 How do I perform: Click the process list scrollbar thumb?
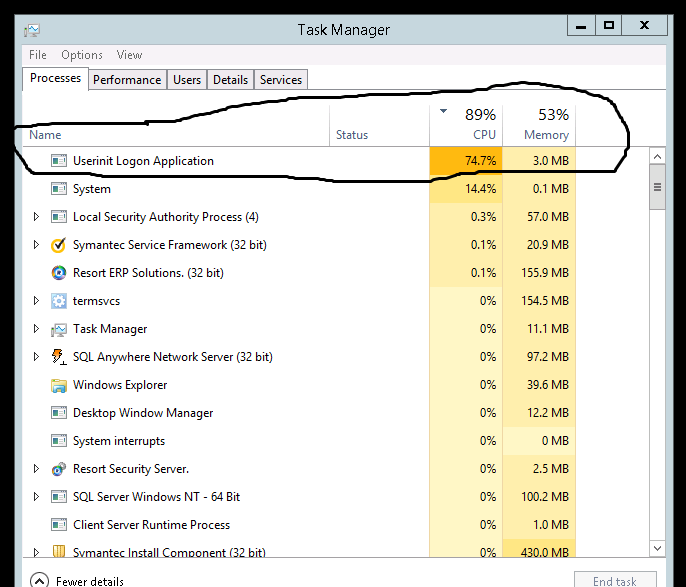[x=658, y=187]
